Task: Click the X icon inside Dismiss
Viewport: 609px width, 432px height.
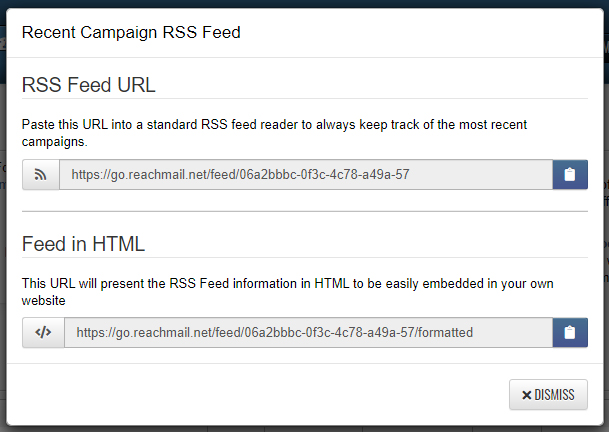Action: 527,395
